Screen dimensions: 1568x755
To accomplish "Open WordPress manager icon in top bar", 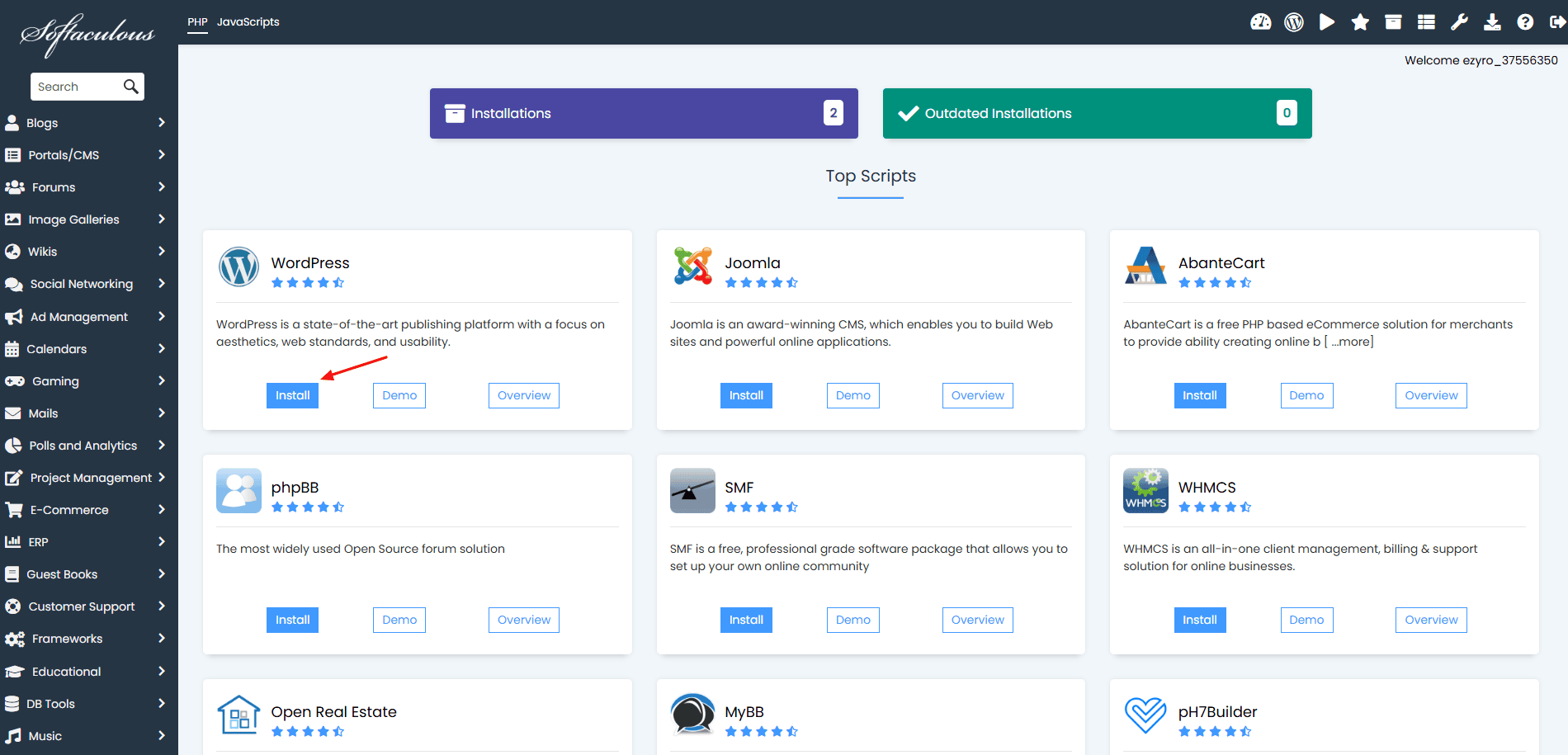I will coord(1294,22).
